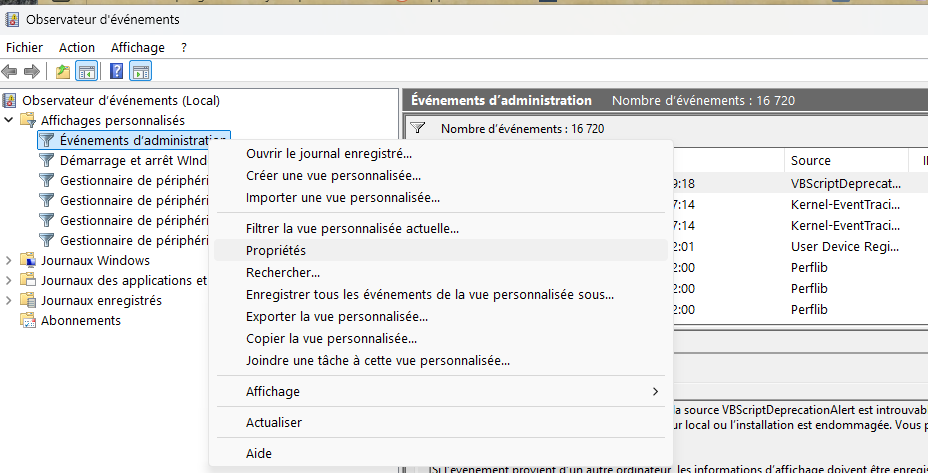Click the Journaux des applications folder icon

[x=28, y=280]
